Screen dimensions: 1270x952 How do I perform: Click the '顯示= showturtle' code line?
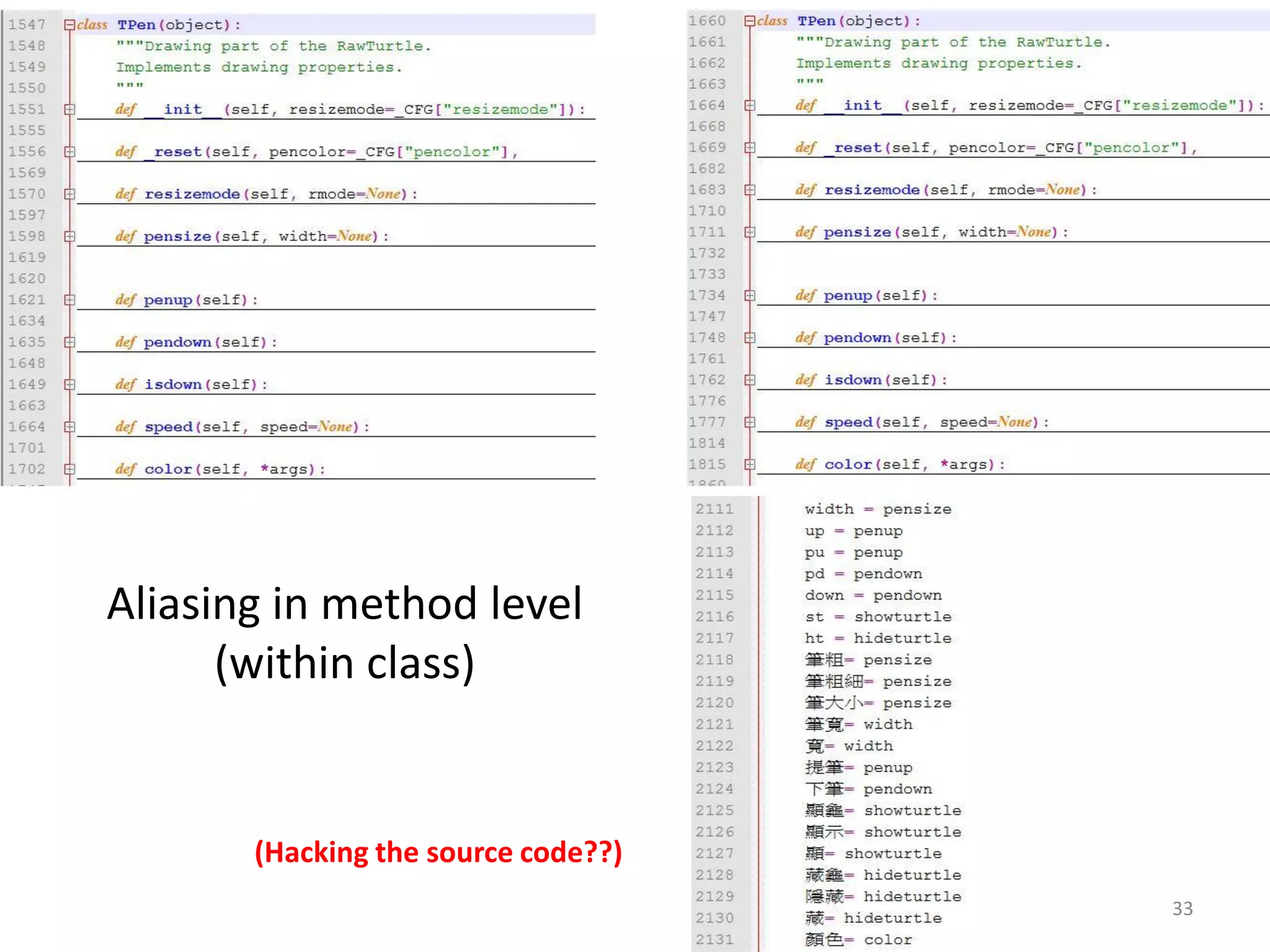(x=883, y=832)
